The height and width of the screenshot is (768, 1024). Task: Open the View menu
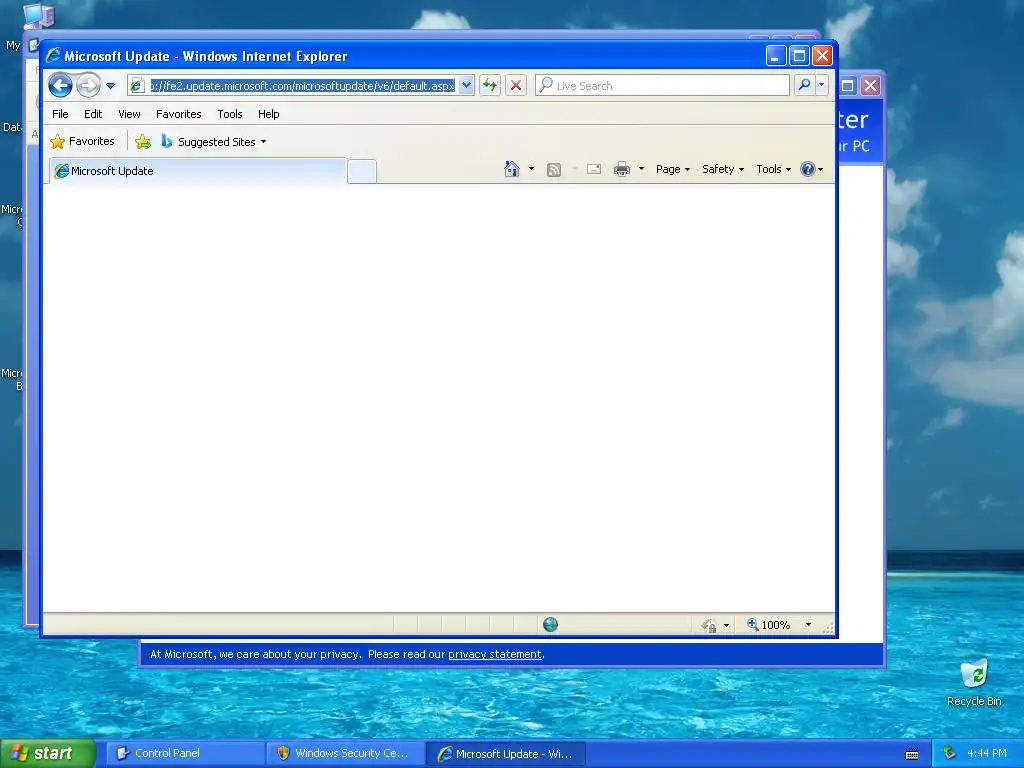[129, 114]
